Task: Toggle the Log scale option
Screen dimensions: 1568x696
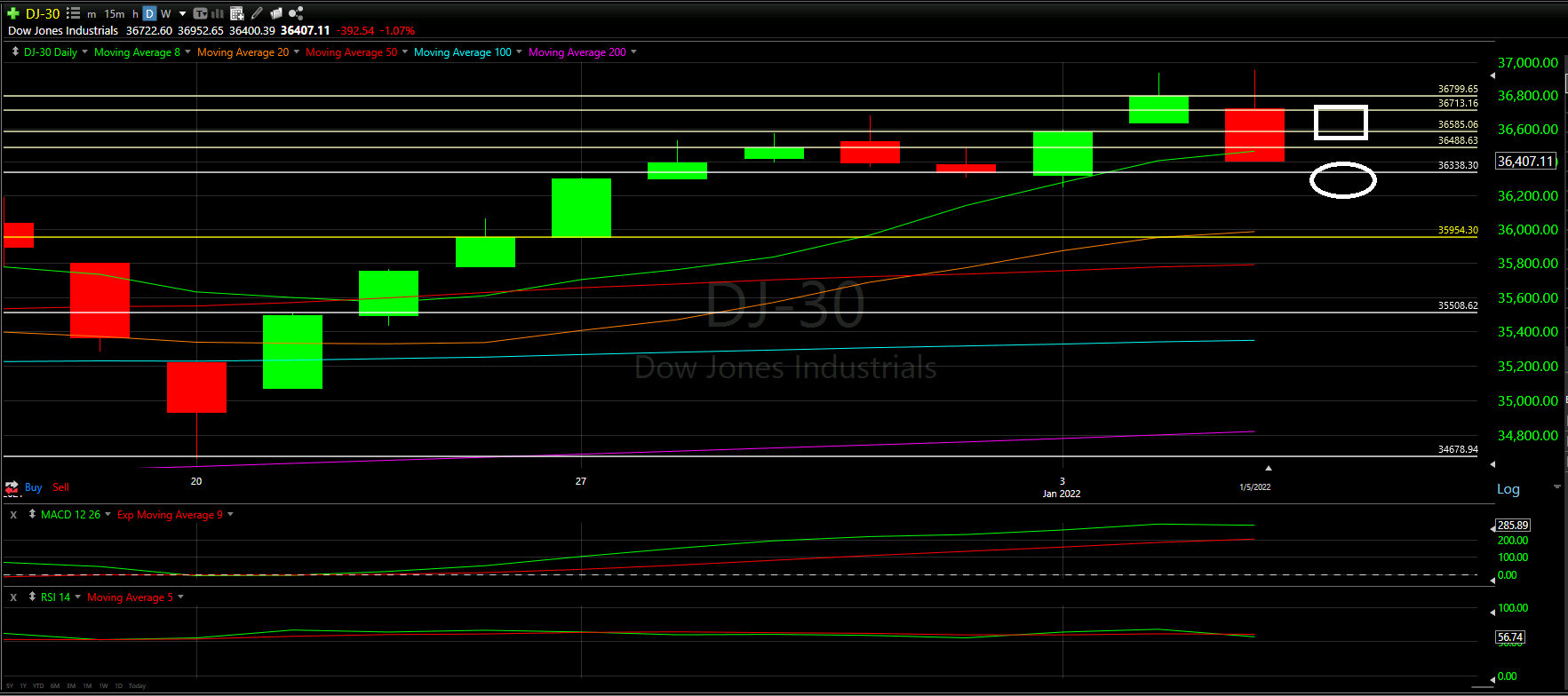Action: click(1508, 489)
